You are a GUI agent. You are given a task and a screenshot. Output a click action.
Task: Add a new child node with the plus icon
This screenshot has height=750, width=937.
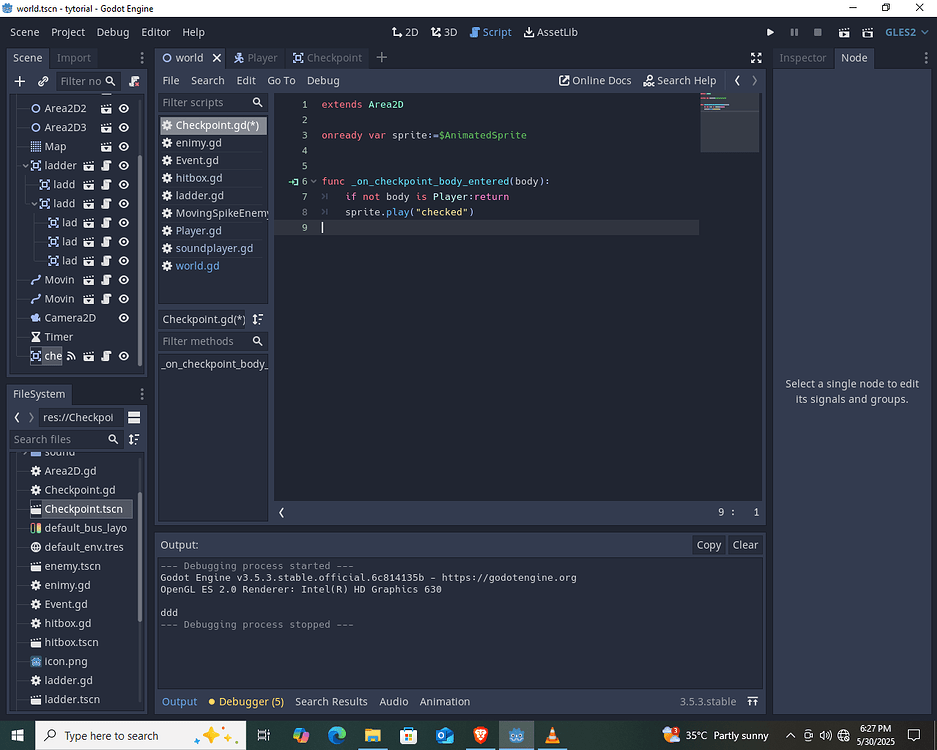[x=20, y=81]
